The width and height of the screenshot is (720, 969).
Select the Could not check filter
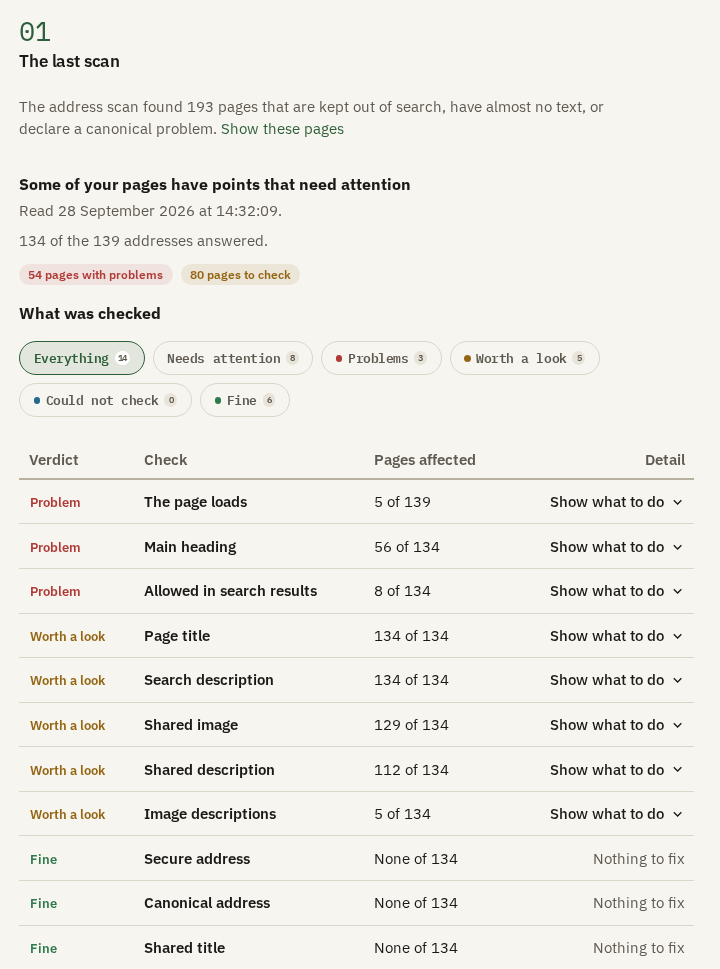(x=105, y=400)
